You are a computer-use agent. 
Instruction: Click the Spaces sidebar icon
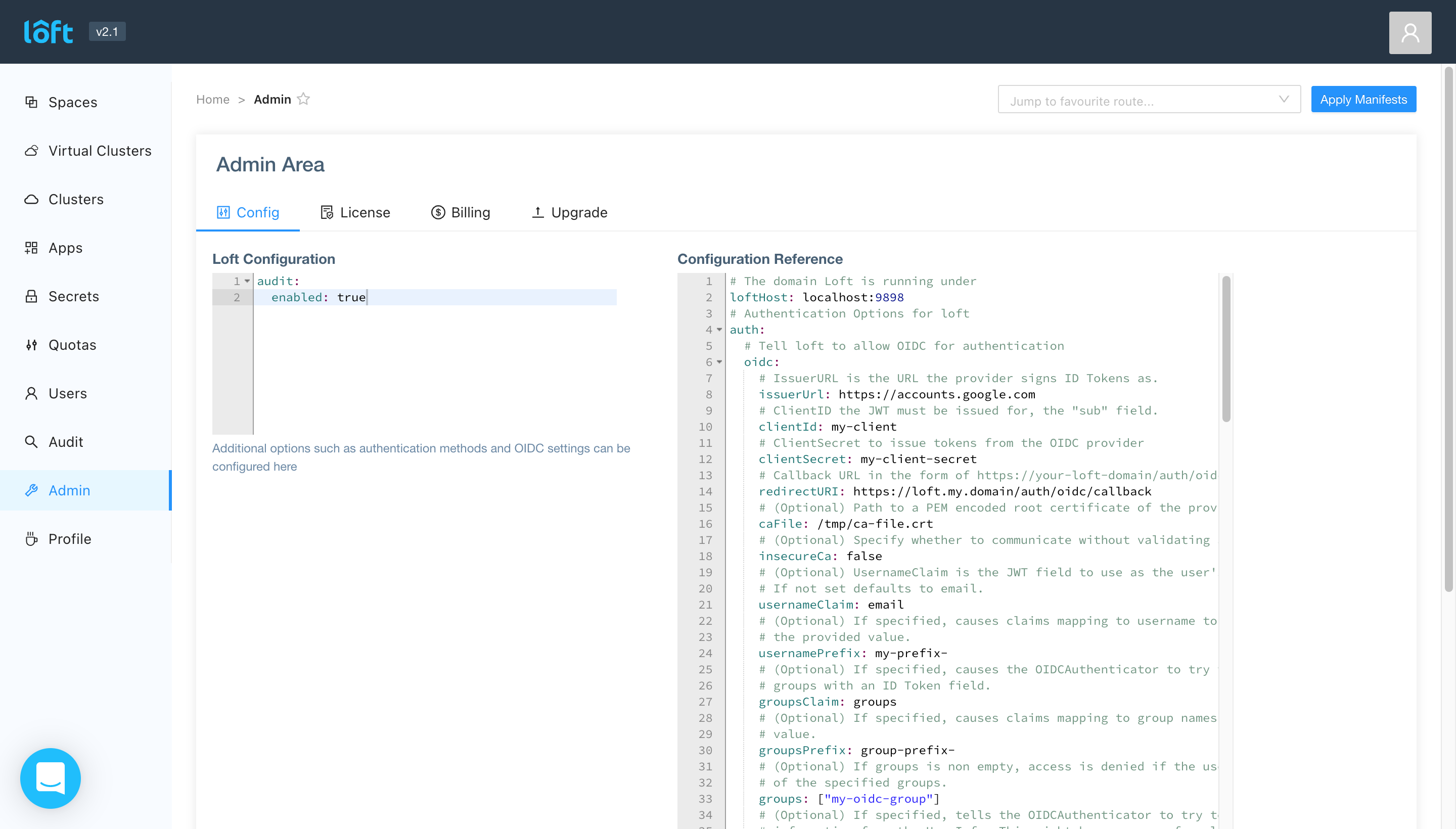[x=31, y=102]
